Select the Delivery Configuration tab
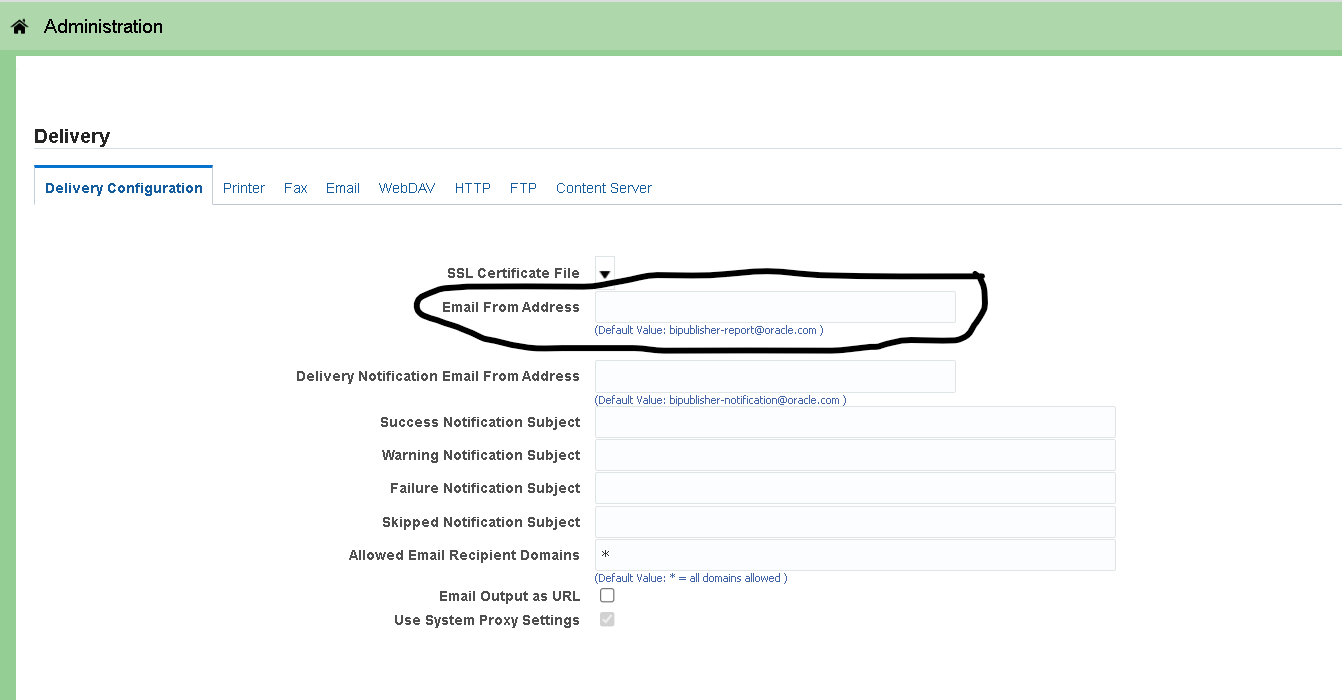 (x=124, y=188)
